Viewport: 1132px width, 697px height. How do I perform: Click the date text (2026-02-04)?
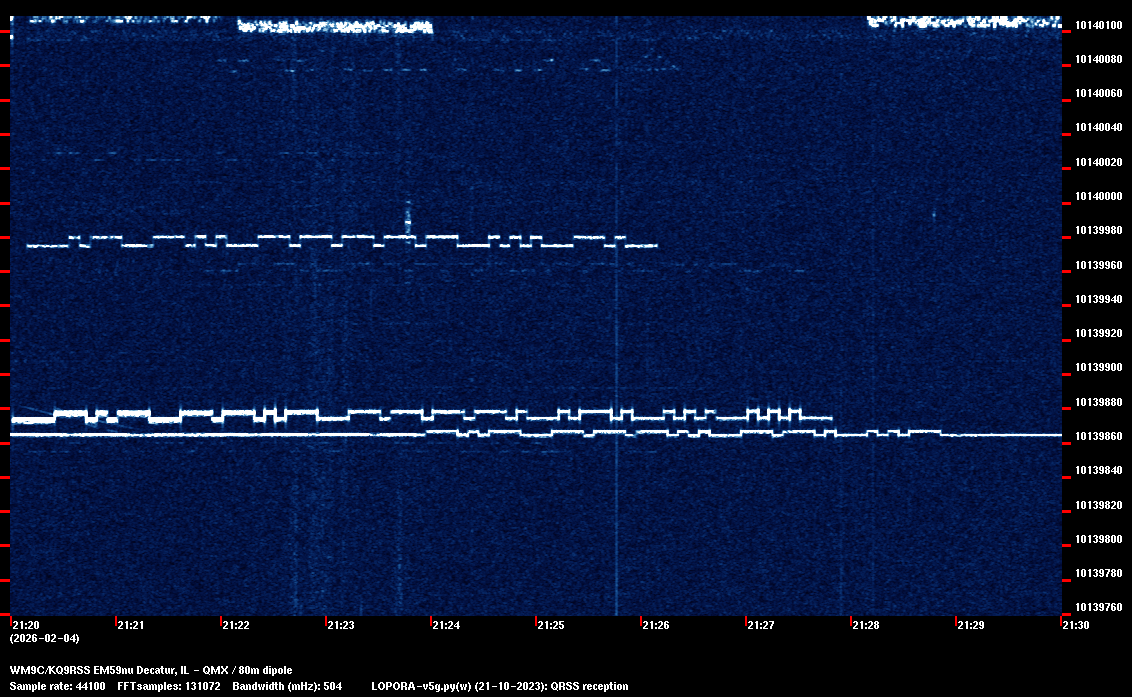(44, 638)
